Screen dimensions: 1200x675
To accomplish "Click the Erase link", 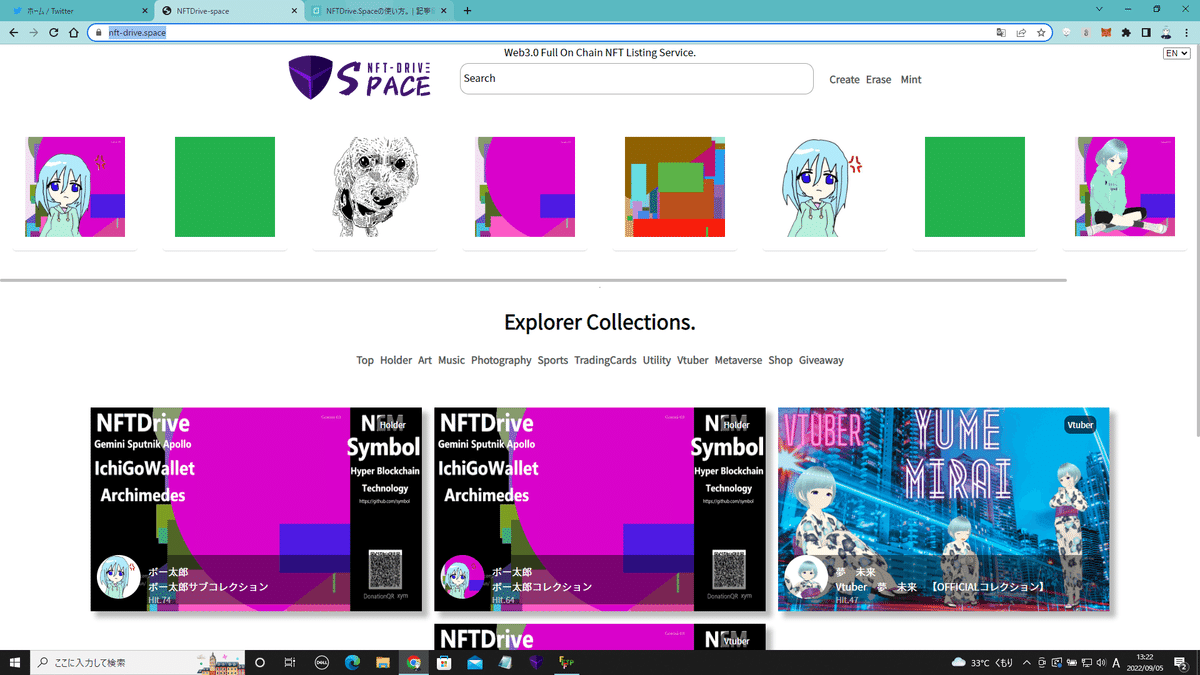I will click(x=878, y=79).
